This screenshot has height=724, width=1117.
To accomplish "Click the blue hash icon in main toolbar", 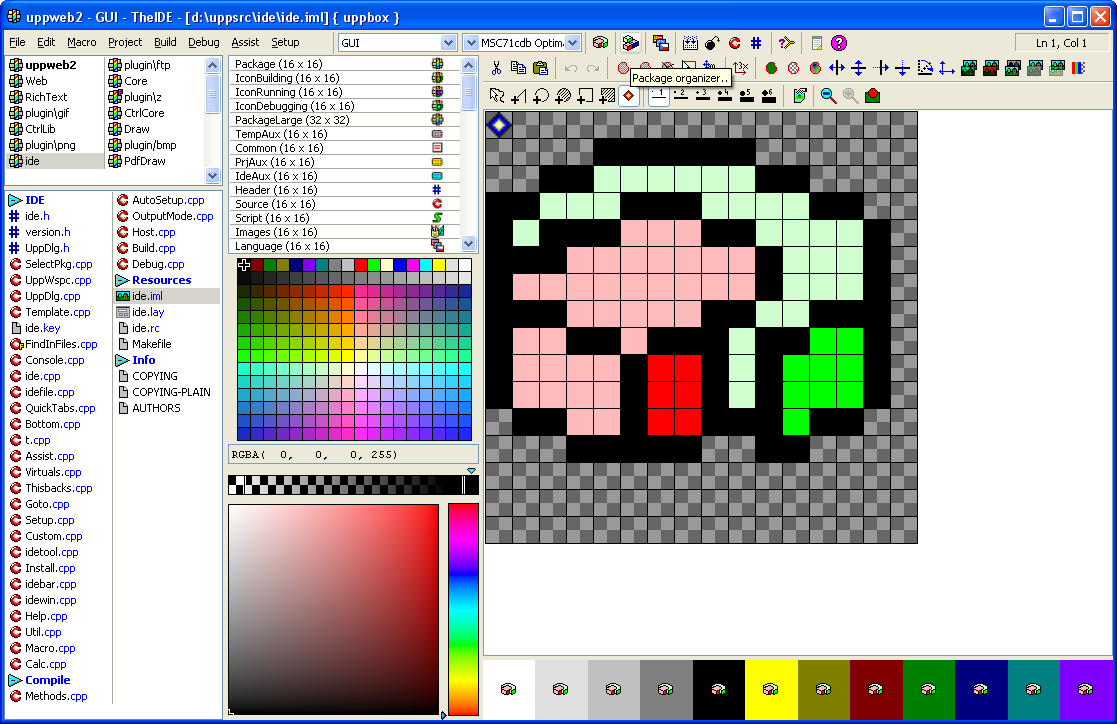I will coord(756,43).
